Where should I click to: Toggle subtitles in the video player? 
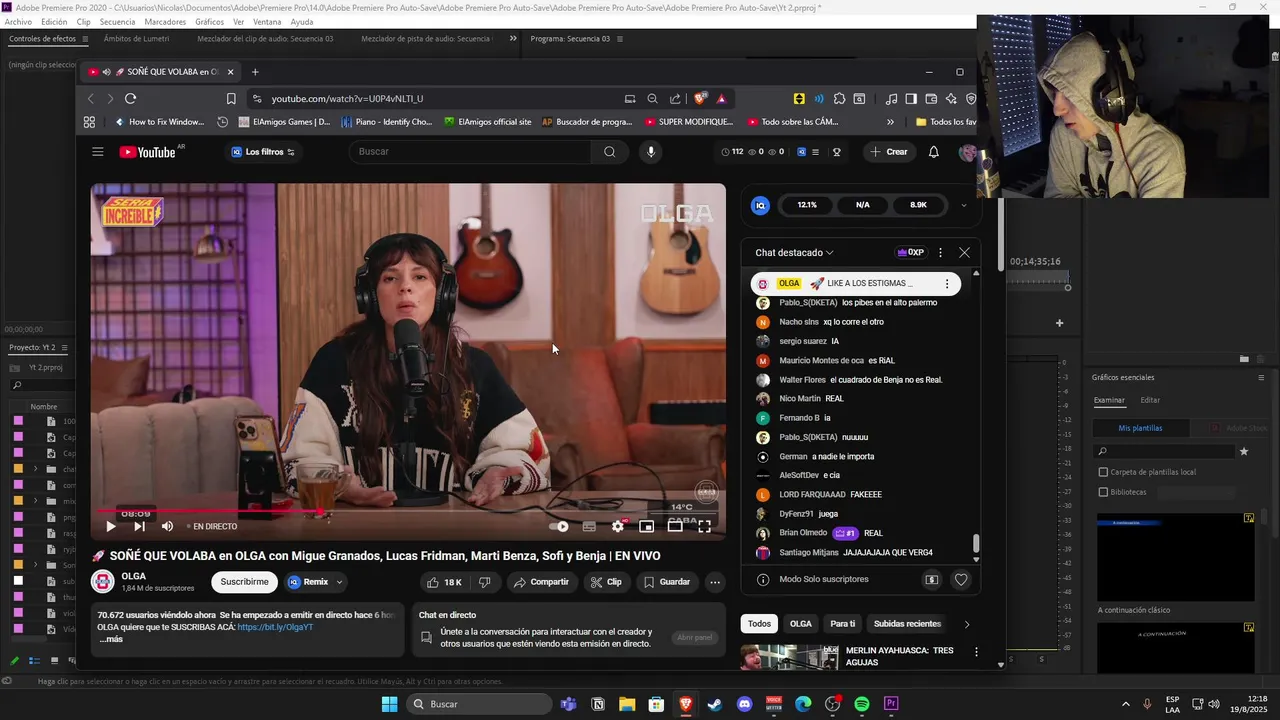coord(589,526)
